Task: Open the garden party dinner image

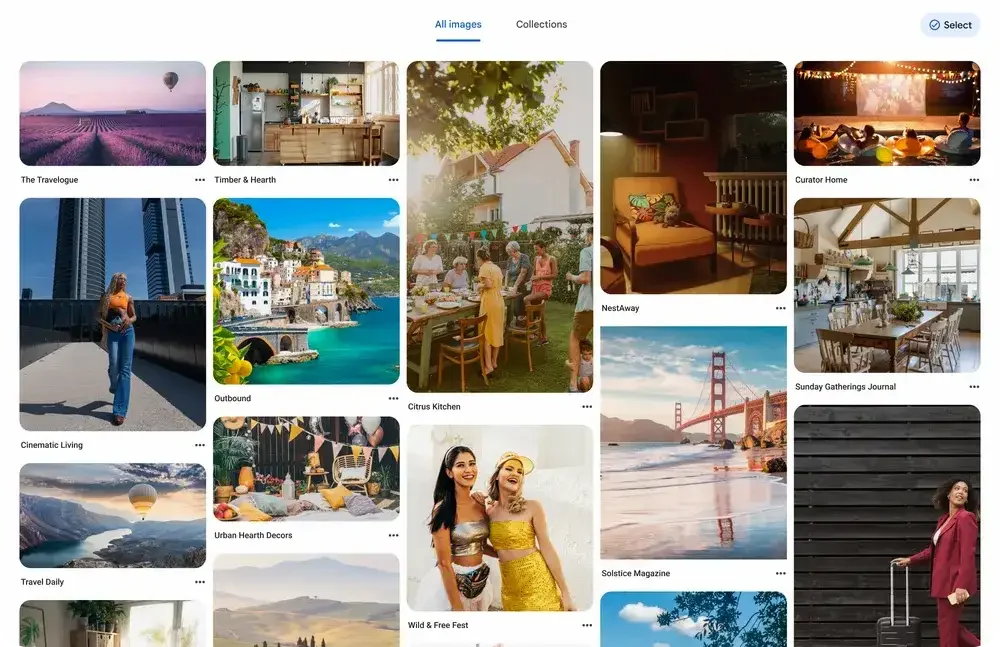Action: coord(500,227)
